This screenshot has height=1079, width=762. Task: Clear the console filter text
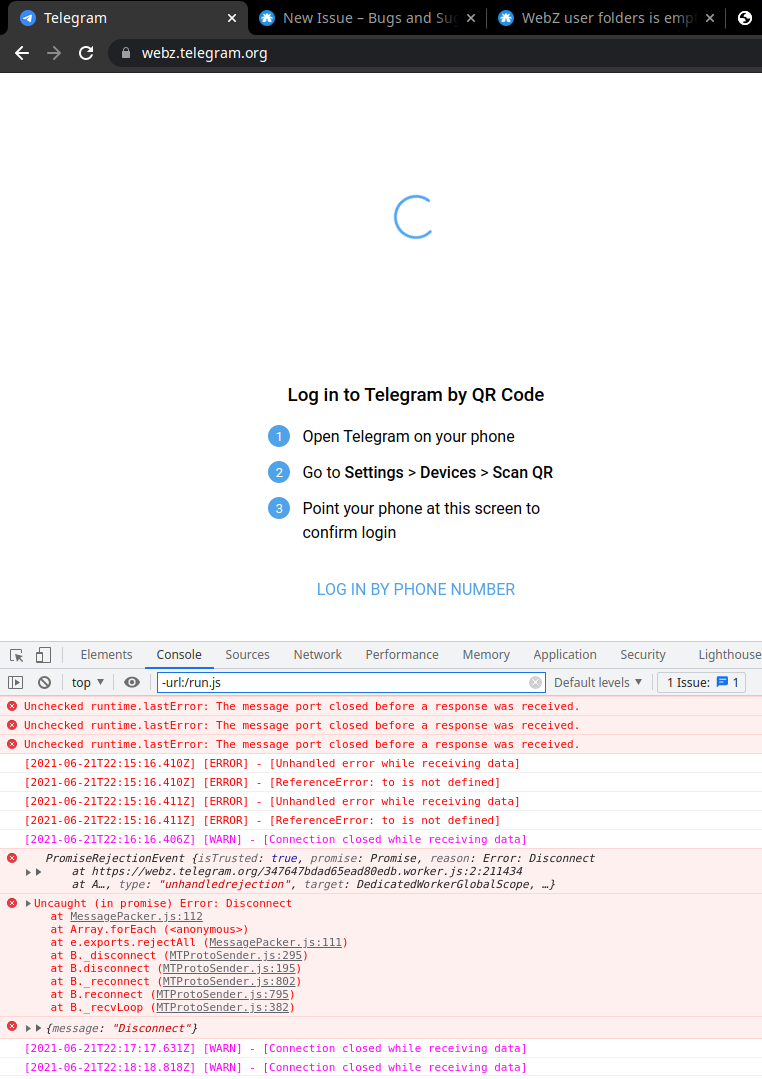click(535, 683)
